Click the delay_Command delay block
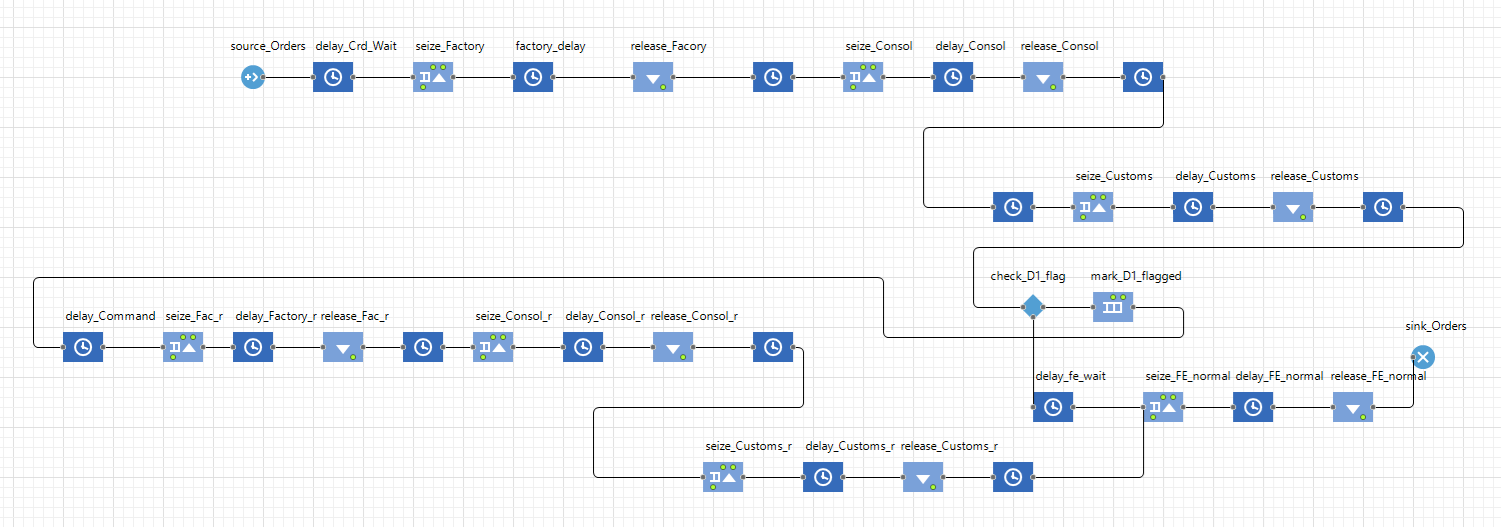The width and height of the screenshot is (1501, 527). 83,347
